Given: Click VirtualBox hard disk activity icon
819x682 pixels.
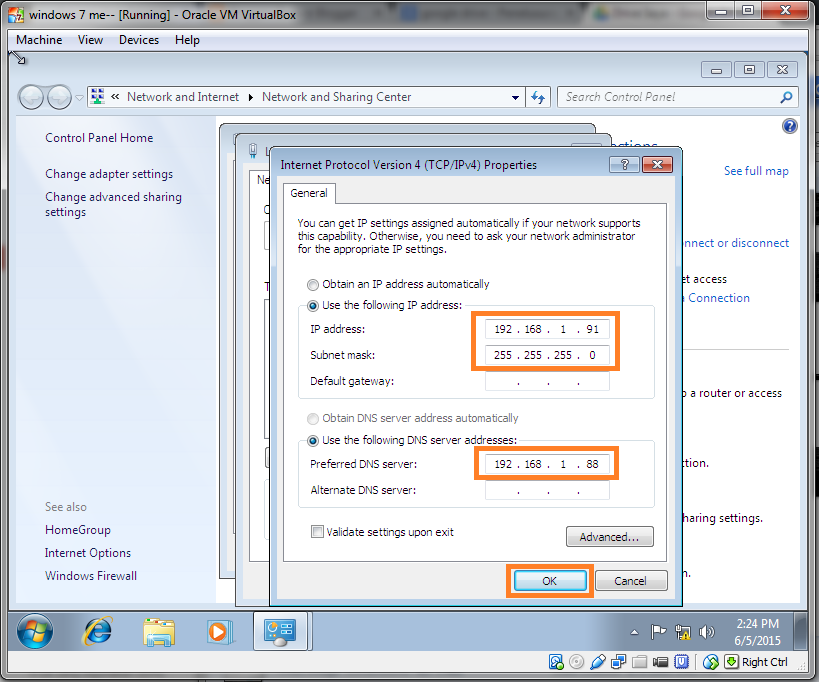Looking at the screenshot, I should (x=556, y=662).
